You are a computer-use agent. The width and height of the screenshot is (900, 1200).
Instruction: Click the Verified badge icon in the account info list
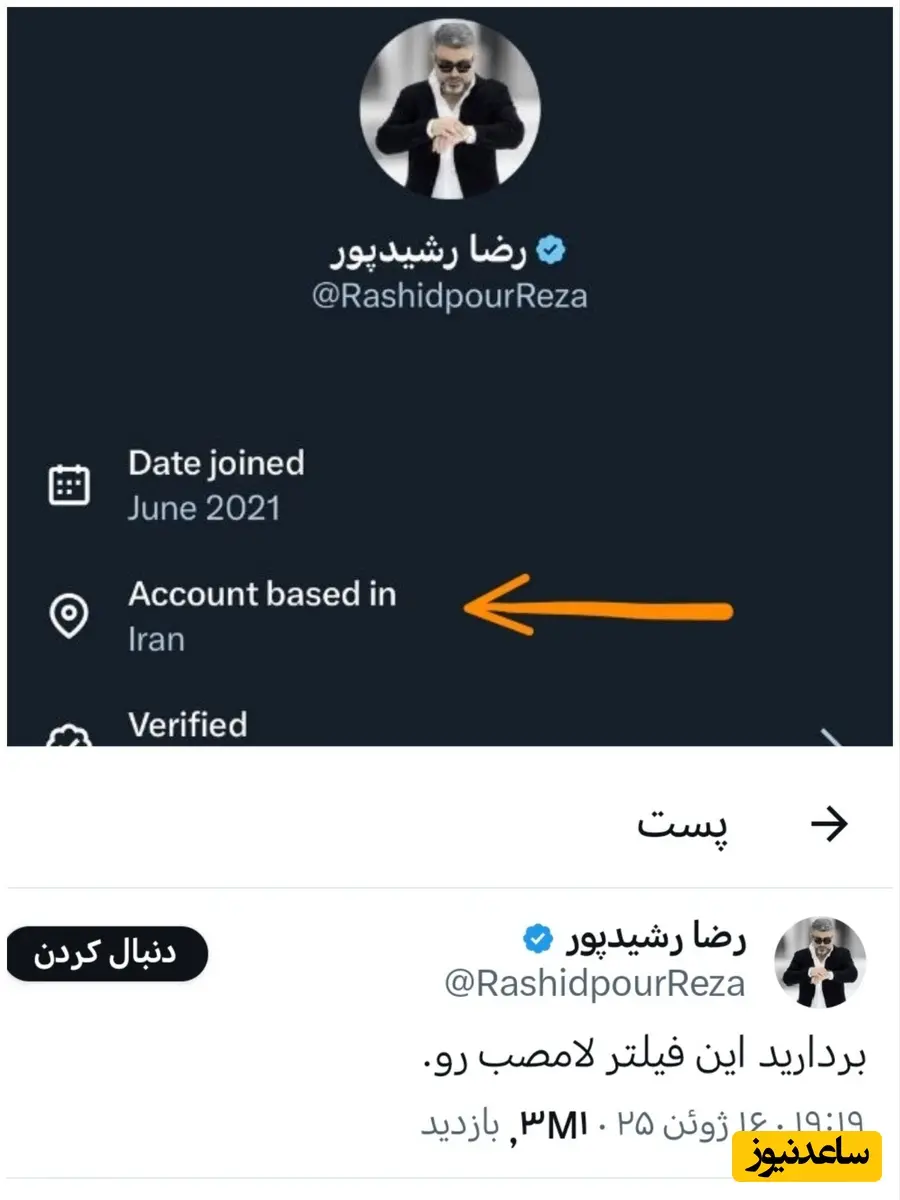pyautogui.click(x=69, y=738)
